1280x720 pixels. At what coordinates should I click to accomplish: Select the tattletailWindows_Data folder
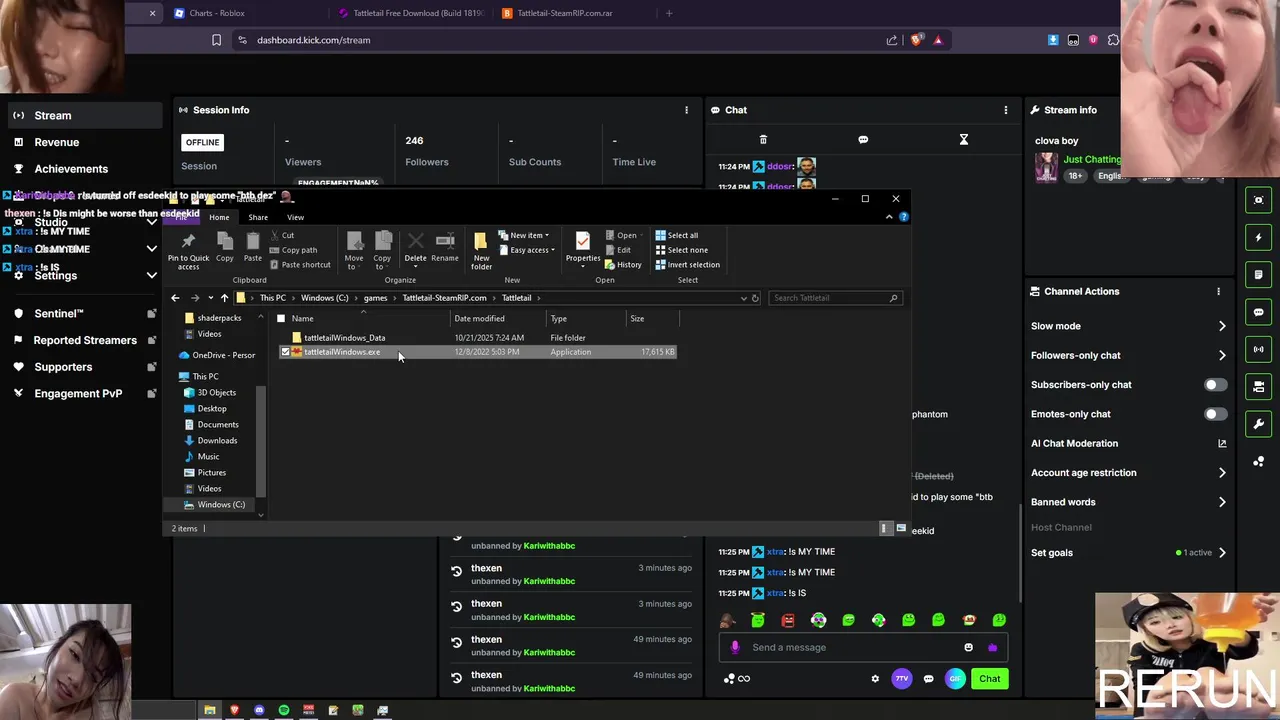344,338
